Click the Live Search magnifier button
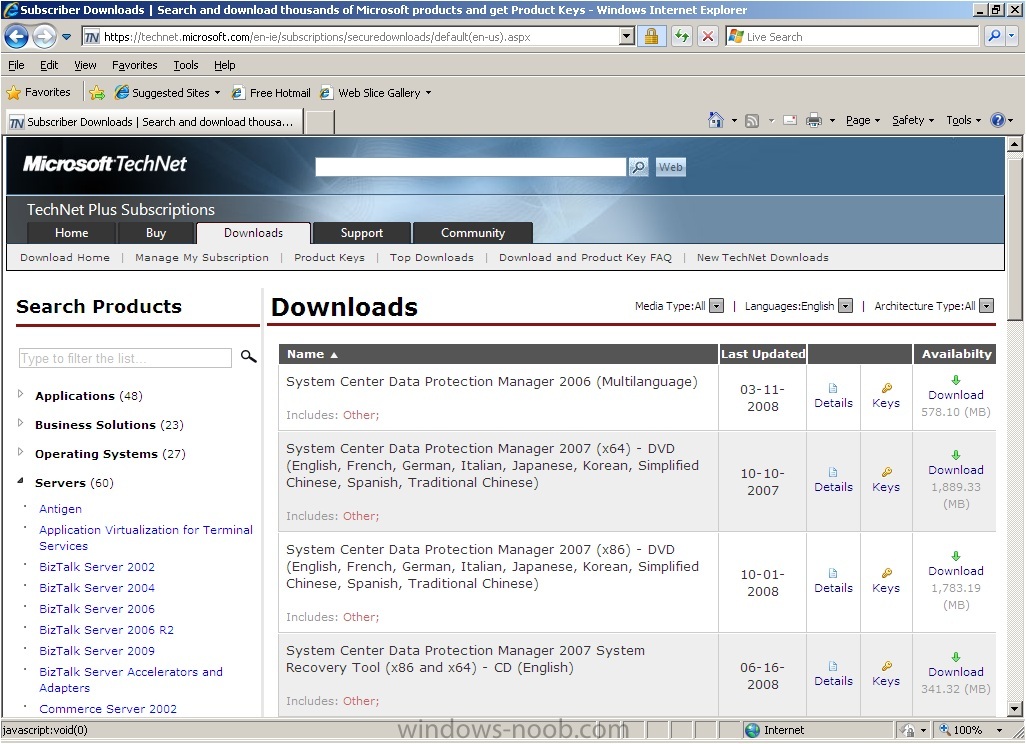Screen dimensions: 1026x744 [994, 37]
